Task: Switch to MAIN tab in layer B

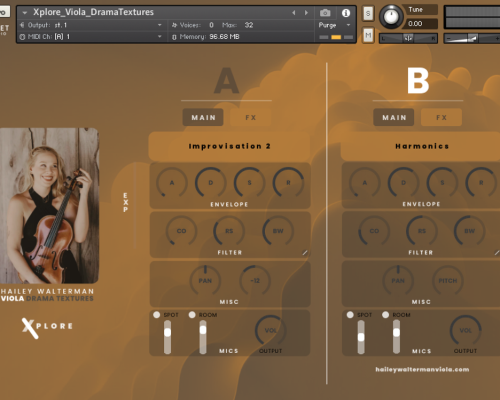Action: click(x=394, y=117)
